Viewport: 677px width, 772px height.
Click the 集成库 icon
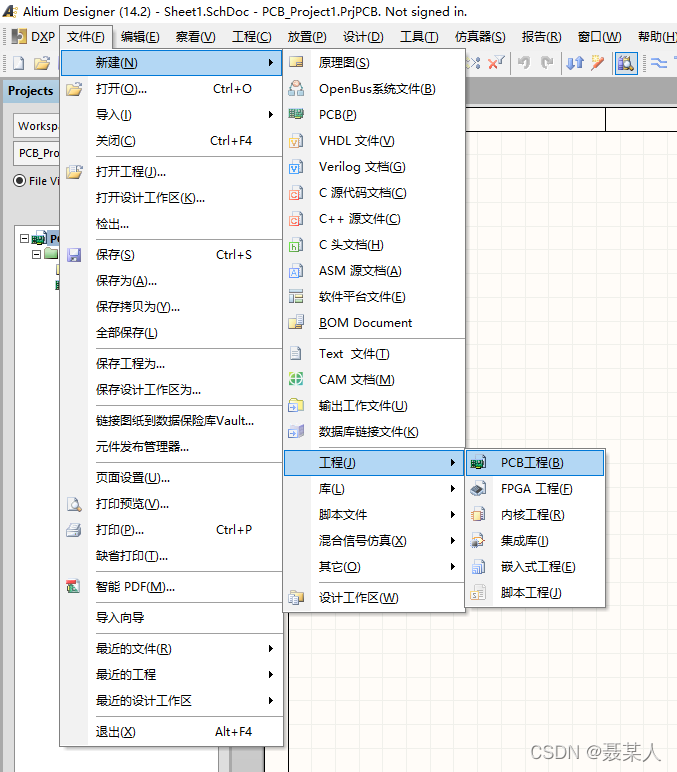tap(478, 541)
